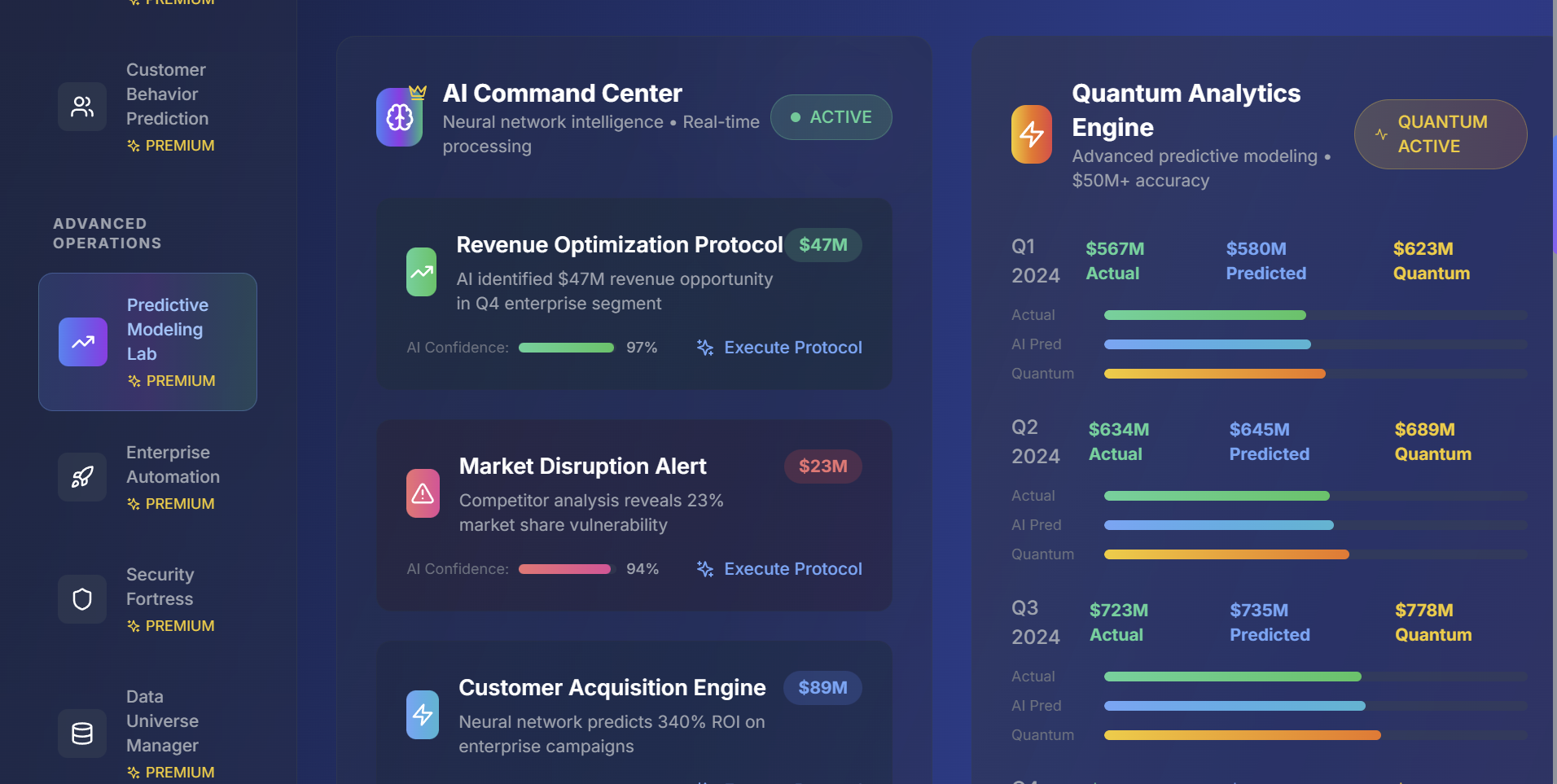Click the Q3 2024 quarter label
The image size is (1557, 784).
[x=1036, y=623]
